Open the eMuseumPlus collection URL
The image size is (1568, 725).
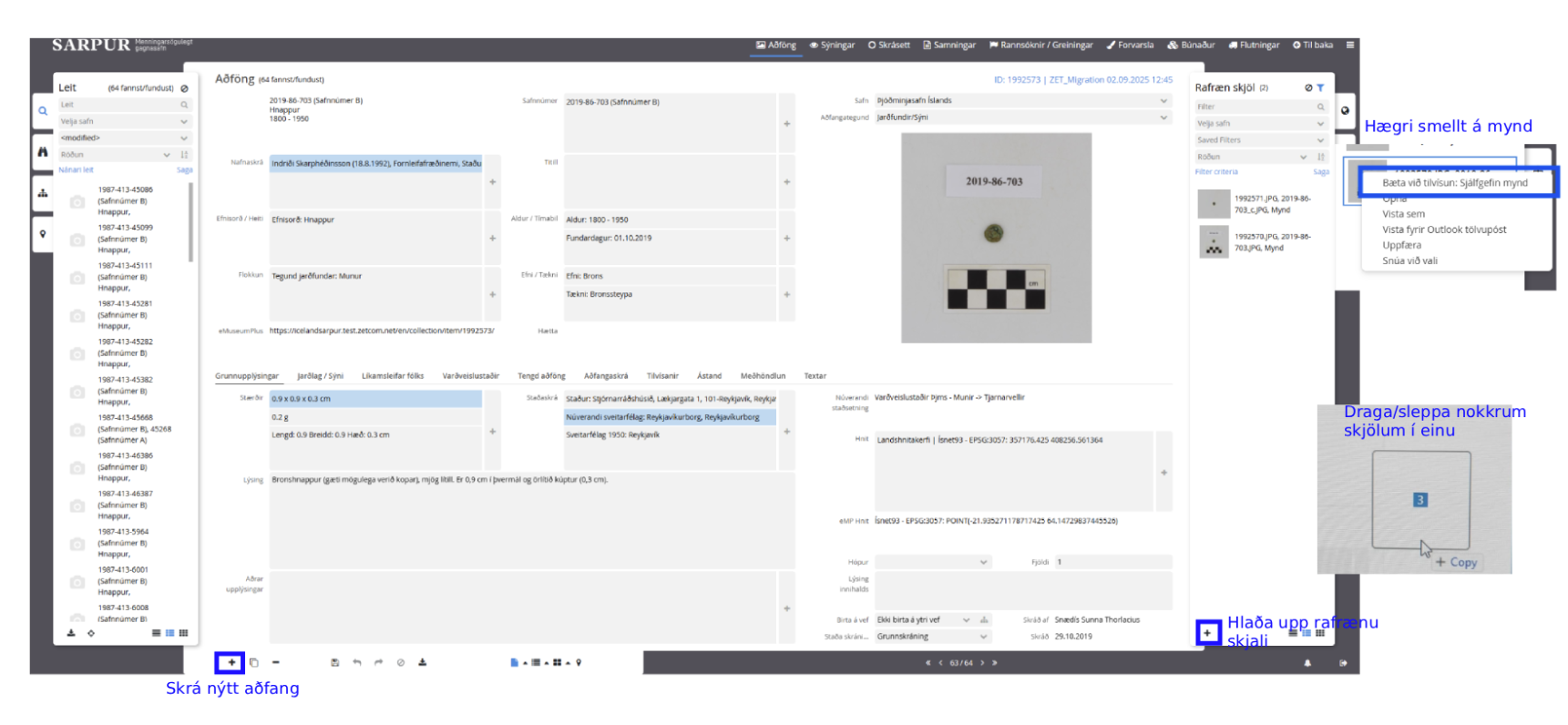[382, 331]
